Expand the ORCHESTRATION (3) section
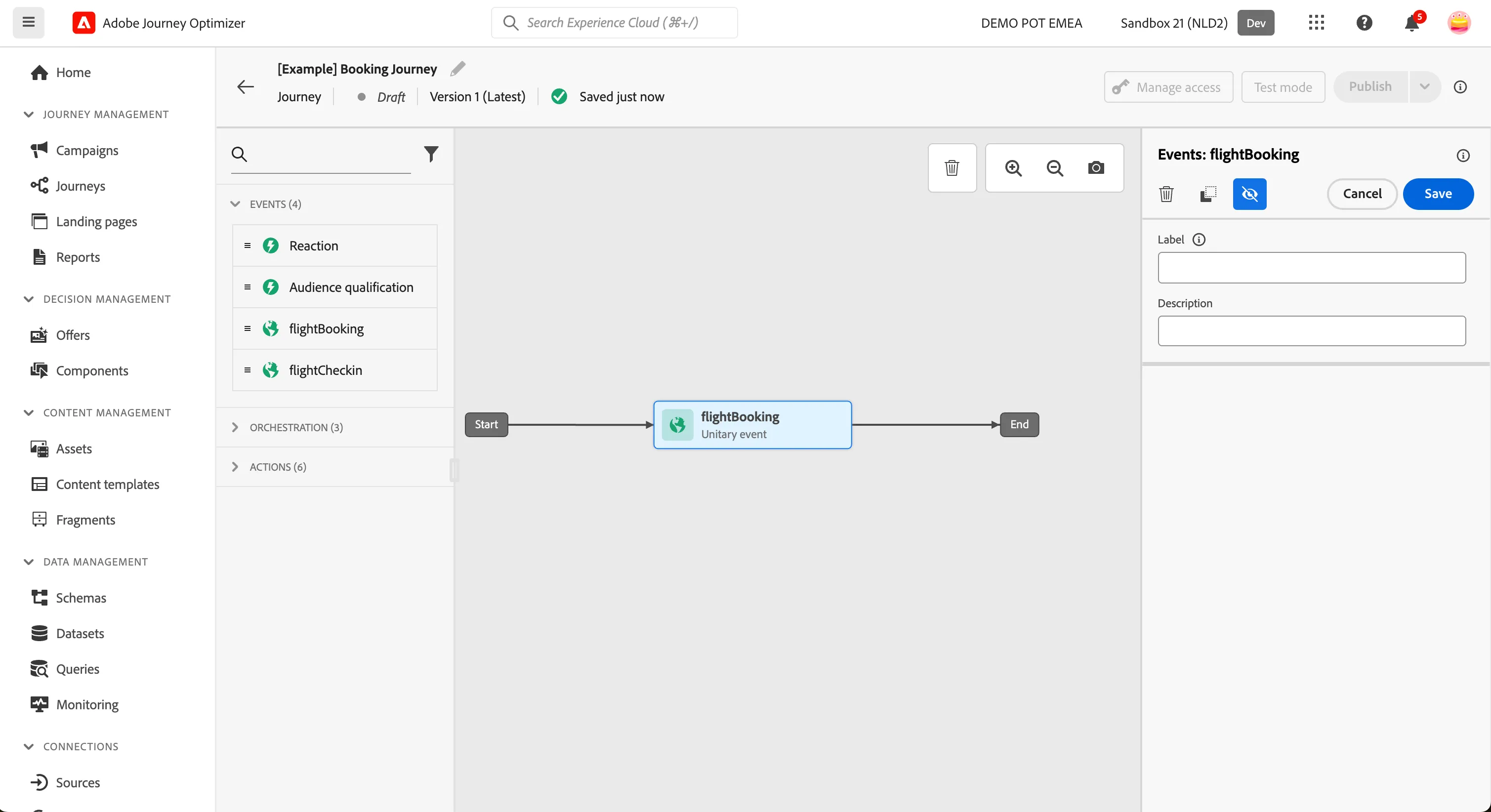 [235, 427]
